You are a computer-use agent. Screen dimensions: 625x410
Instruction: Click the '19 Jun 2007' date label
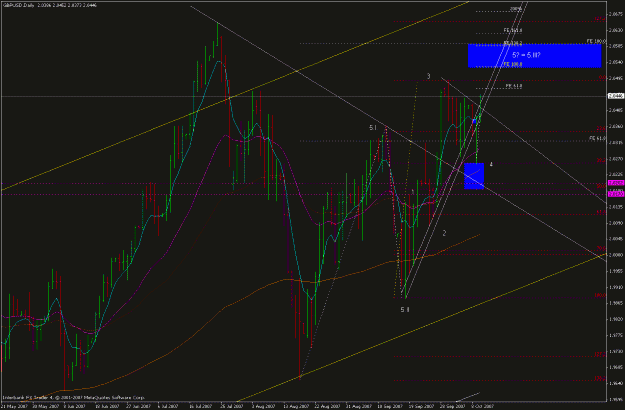click(107, 406)
